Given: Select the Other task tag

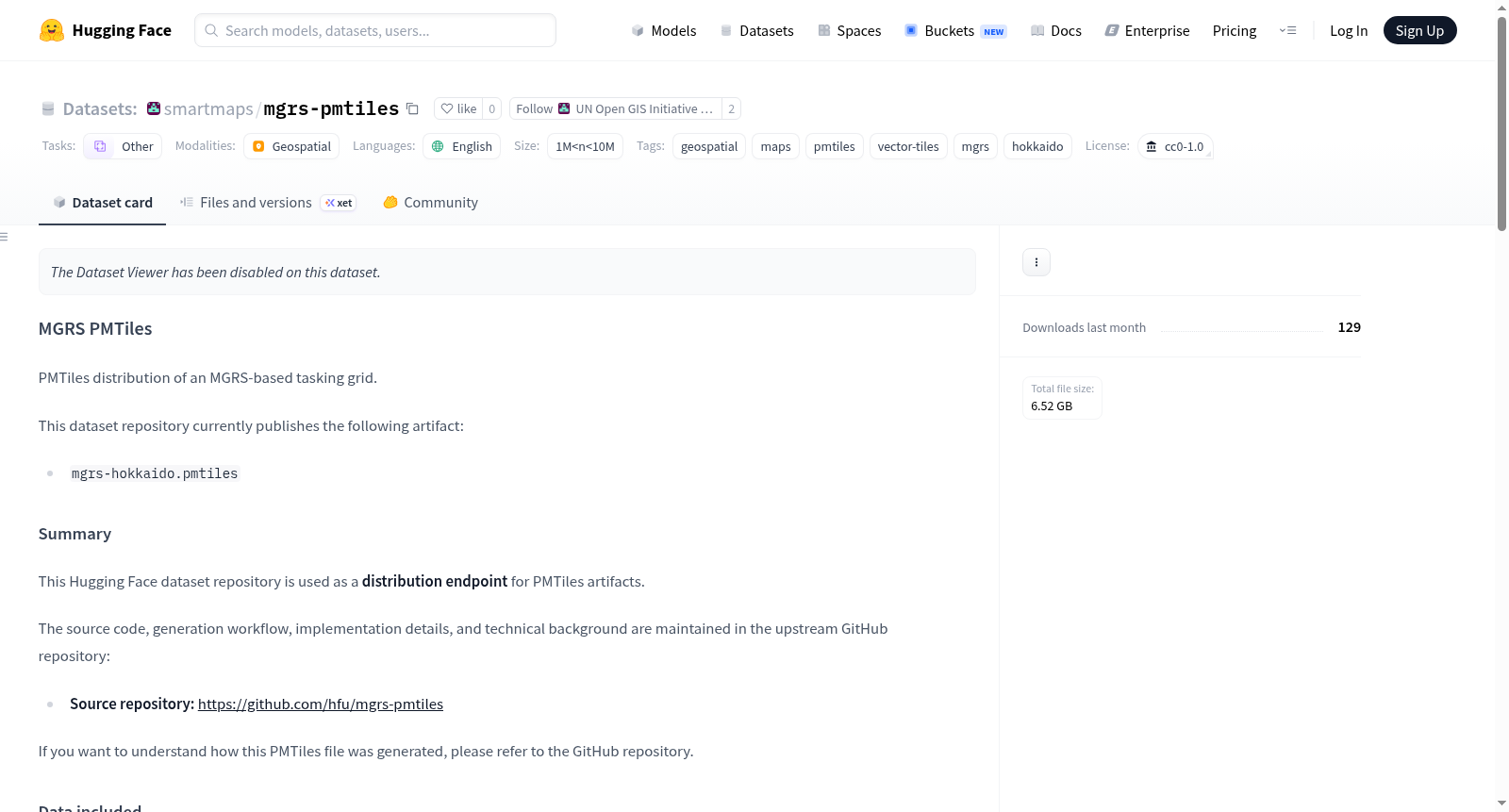Looking at the screenshot, I should [123, 146].
